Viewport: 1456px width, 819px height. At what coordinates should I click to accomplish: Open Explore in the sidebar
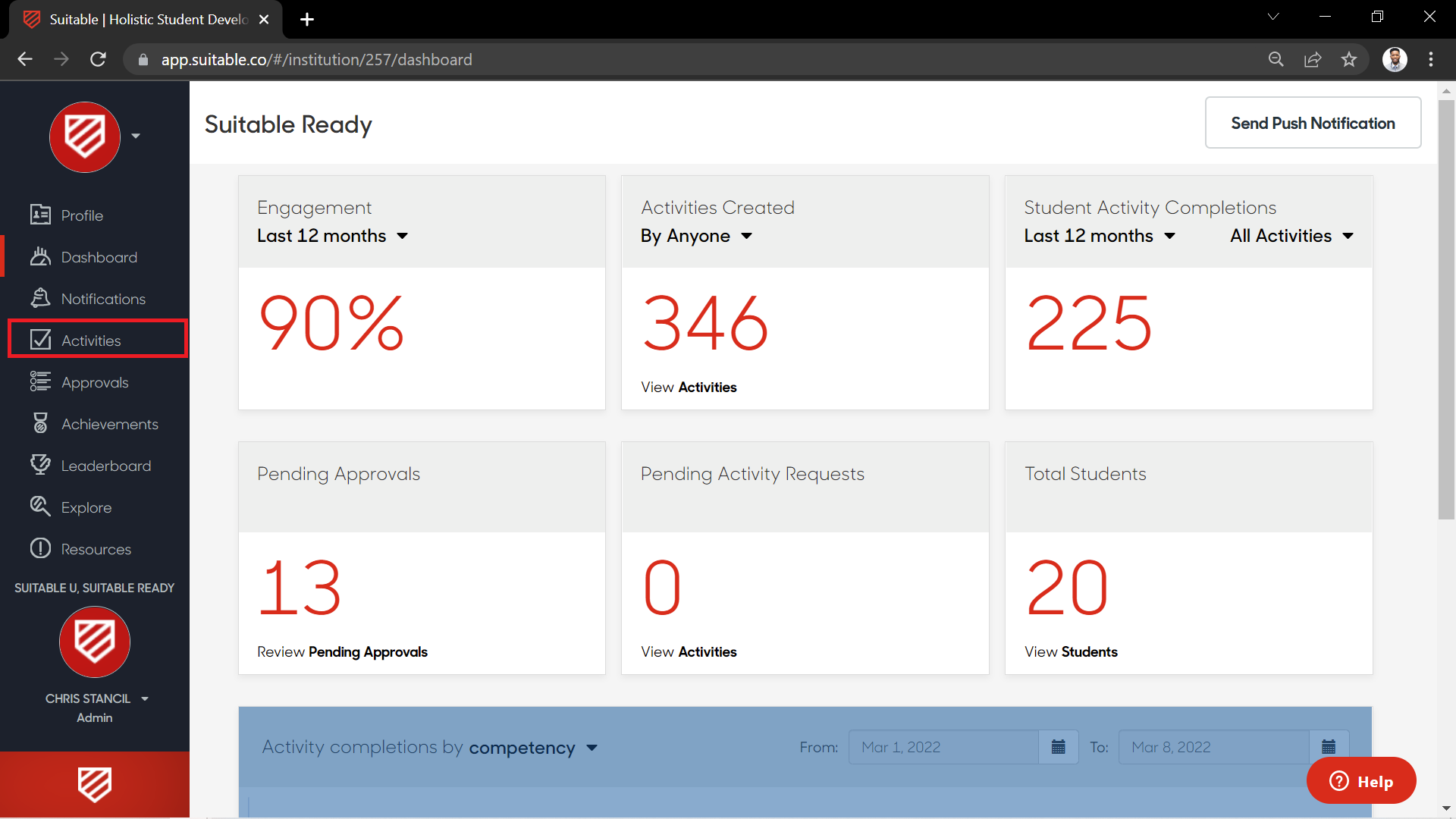click(86, 507)
